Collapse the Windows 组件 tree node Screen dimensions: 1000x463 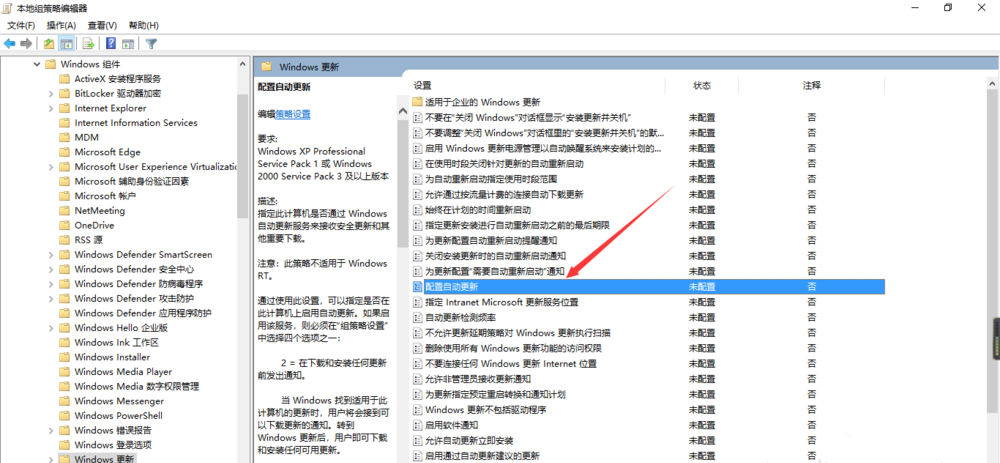pyautogui.click(x=36, y=64)
